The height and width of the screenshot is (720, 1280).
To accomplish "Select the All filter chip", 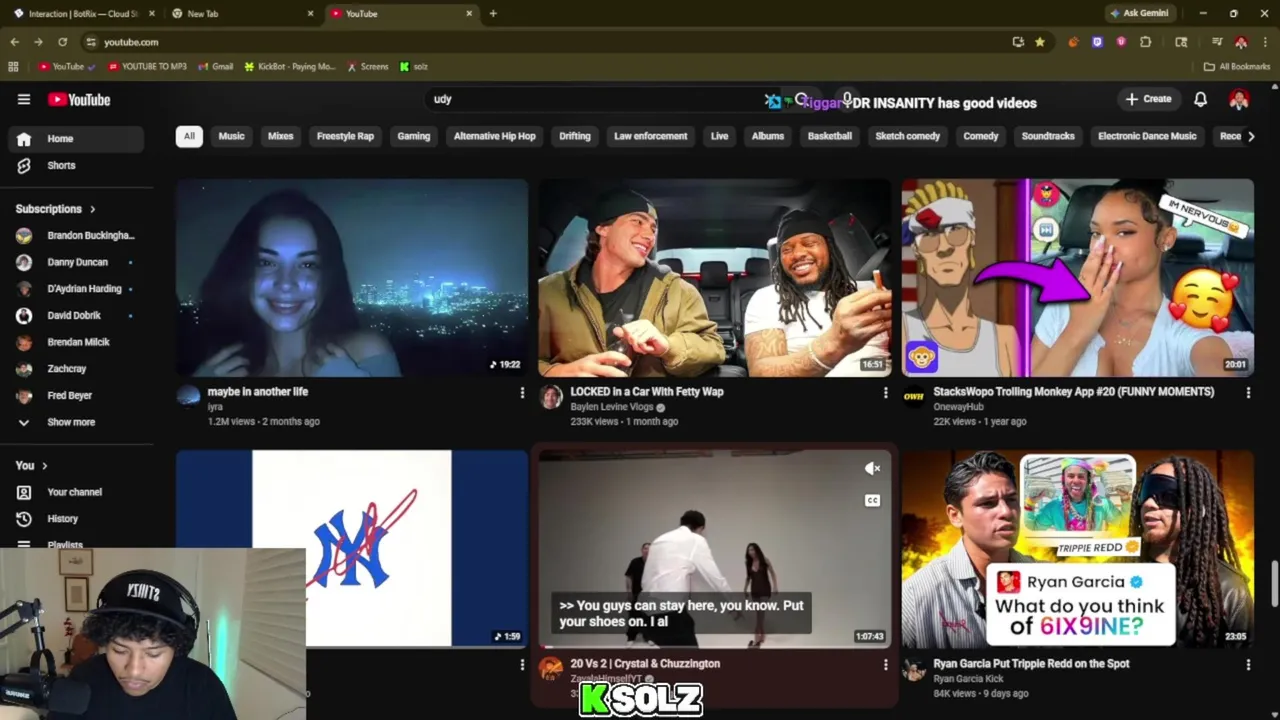I will tap(189, 136).
